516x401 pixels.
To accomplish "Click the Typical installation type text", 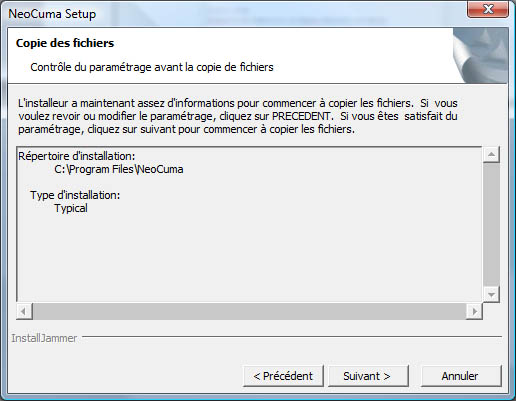I will pos(71,208).
